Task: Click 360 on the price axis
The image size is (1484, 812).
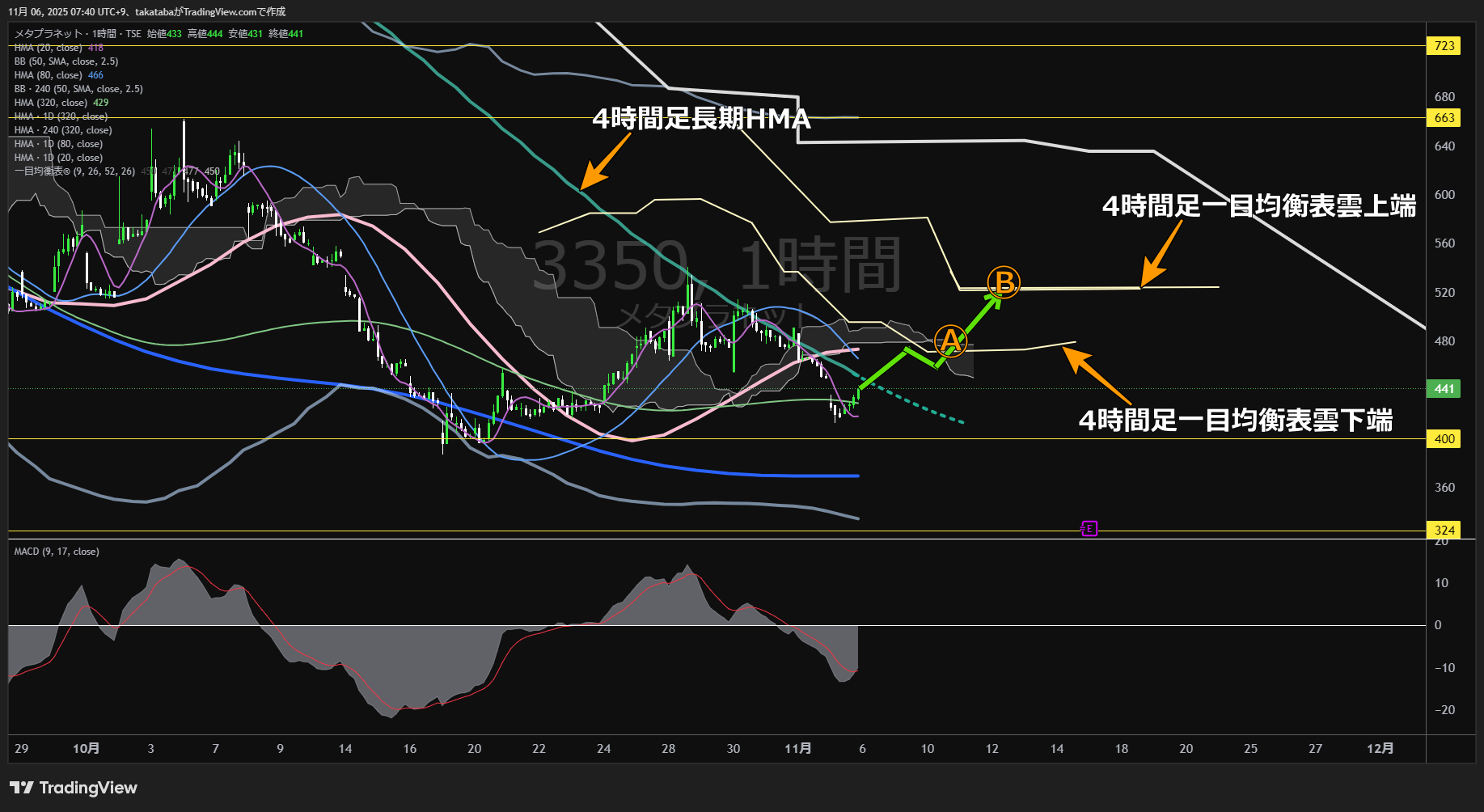Action: pos(1444,488)
